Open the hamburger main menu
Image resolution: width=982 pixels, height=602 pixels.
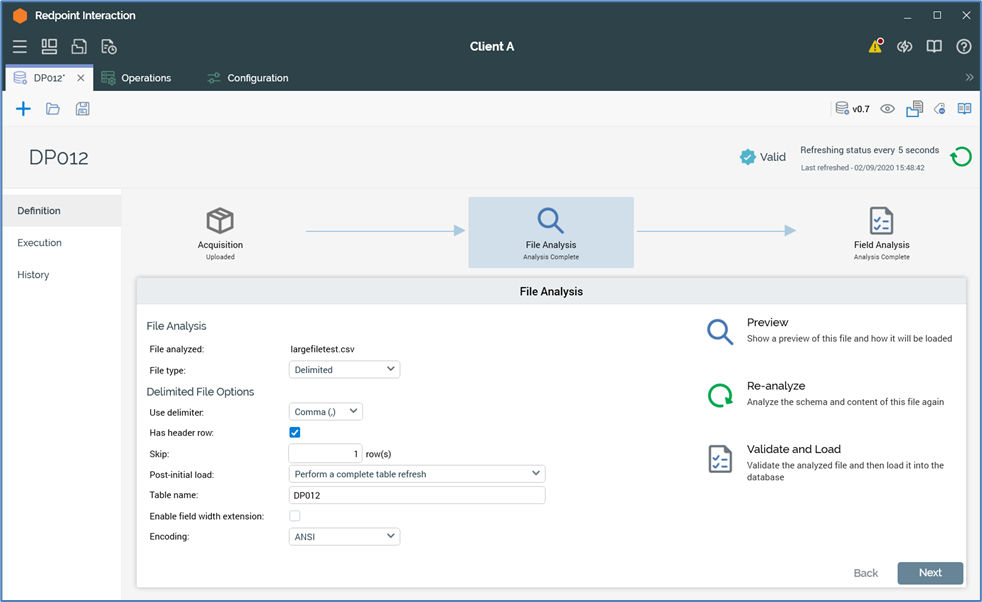coord(20,47)
